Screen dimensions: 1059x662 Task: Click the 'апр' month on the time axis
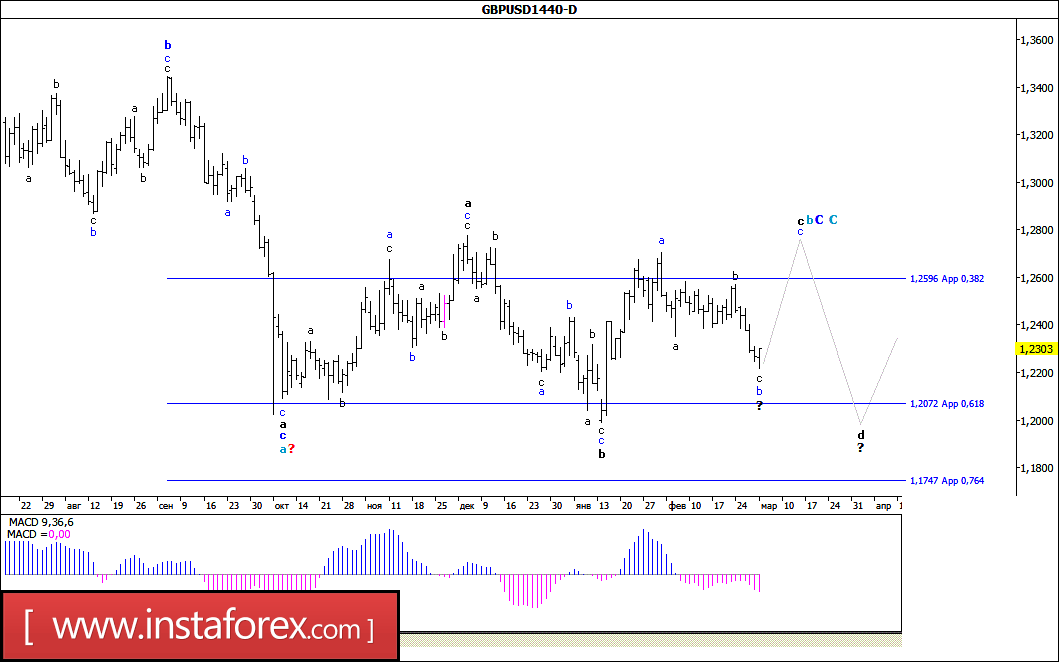[x=883, y=505]
